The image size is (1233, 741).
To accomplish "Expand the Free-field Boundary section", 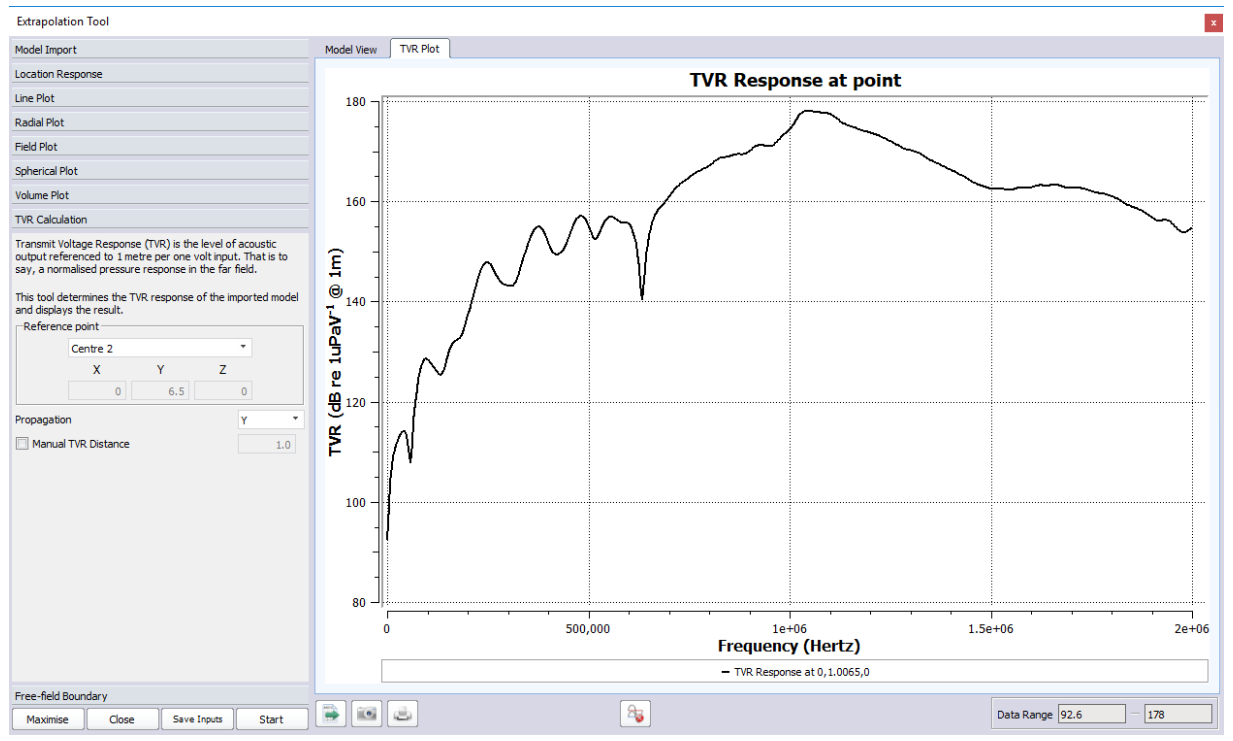I will coord(160,696).
